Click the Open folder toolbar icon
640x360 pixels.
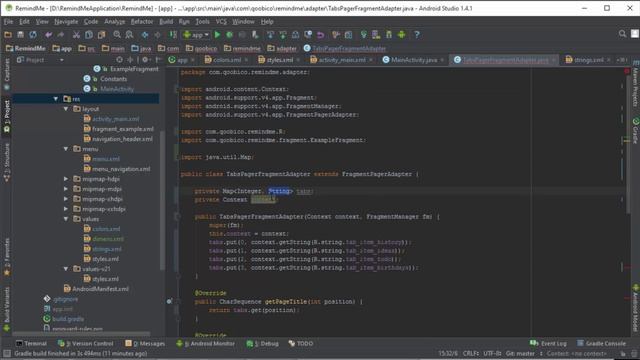(8, 35)
